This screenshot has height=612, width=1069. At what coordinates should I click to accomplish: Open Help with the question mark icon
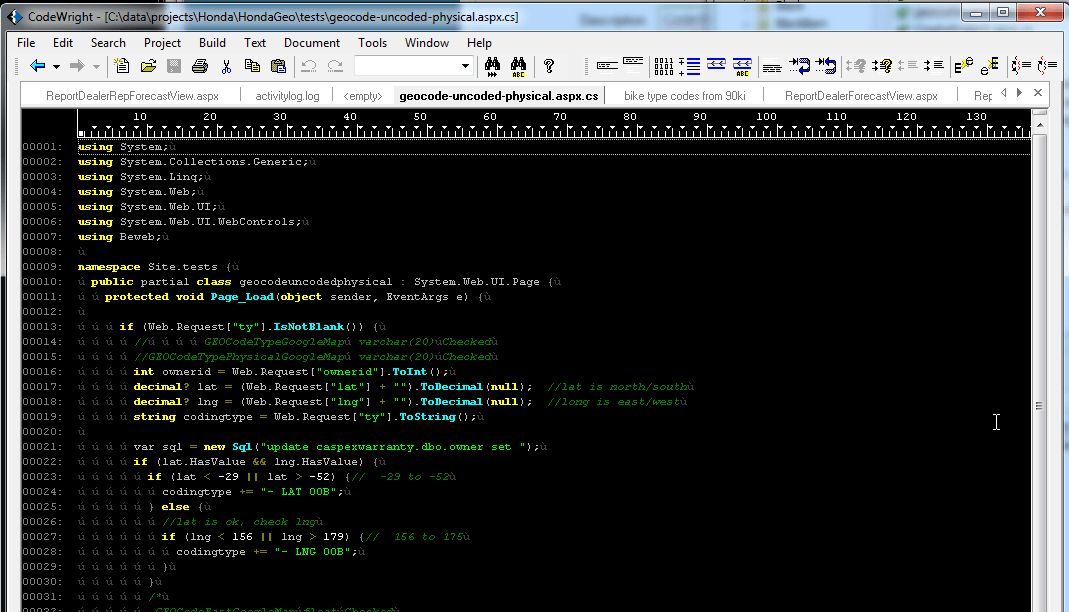pyautogui.click(x=547, y=66)
